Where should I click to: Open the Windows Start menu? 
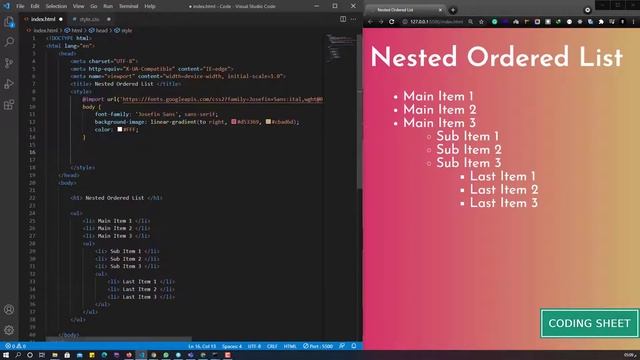click(x=6, y=355)
